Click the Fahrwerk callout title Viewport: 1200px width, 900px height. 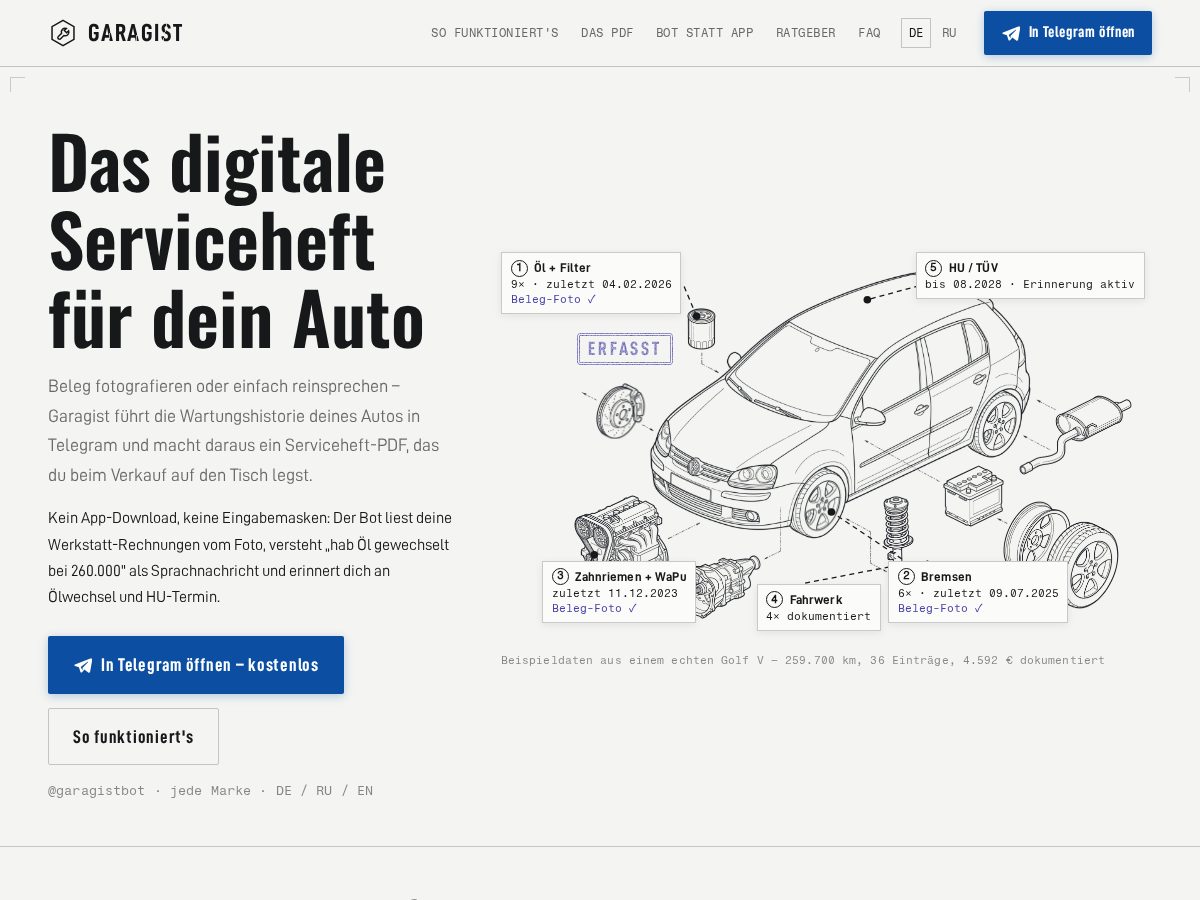tap(816, 600)
